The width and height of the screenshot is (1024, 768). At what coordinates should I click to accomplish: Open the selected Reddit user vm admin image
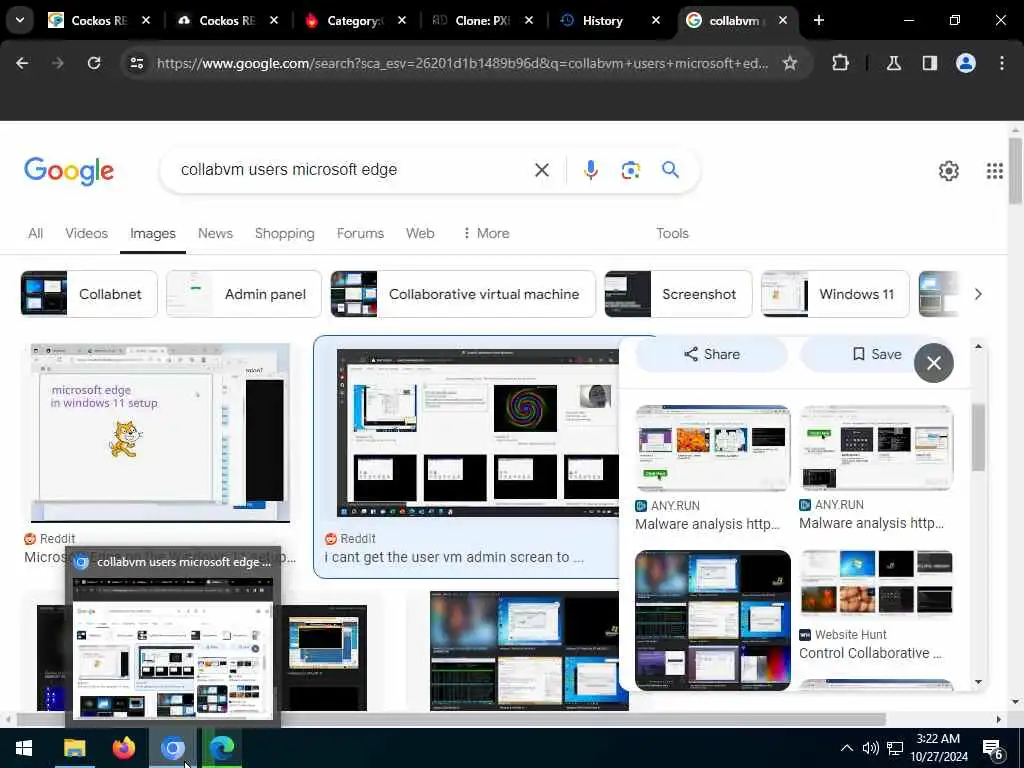pyautogui.click(x=478, y=433)
